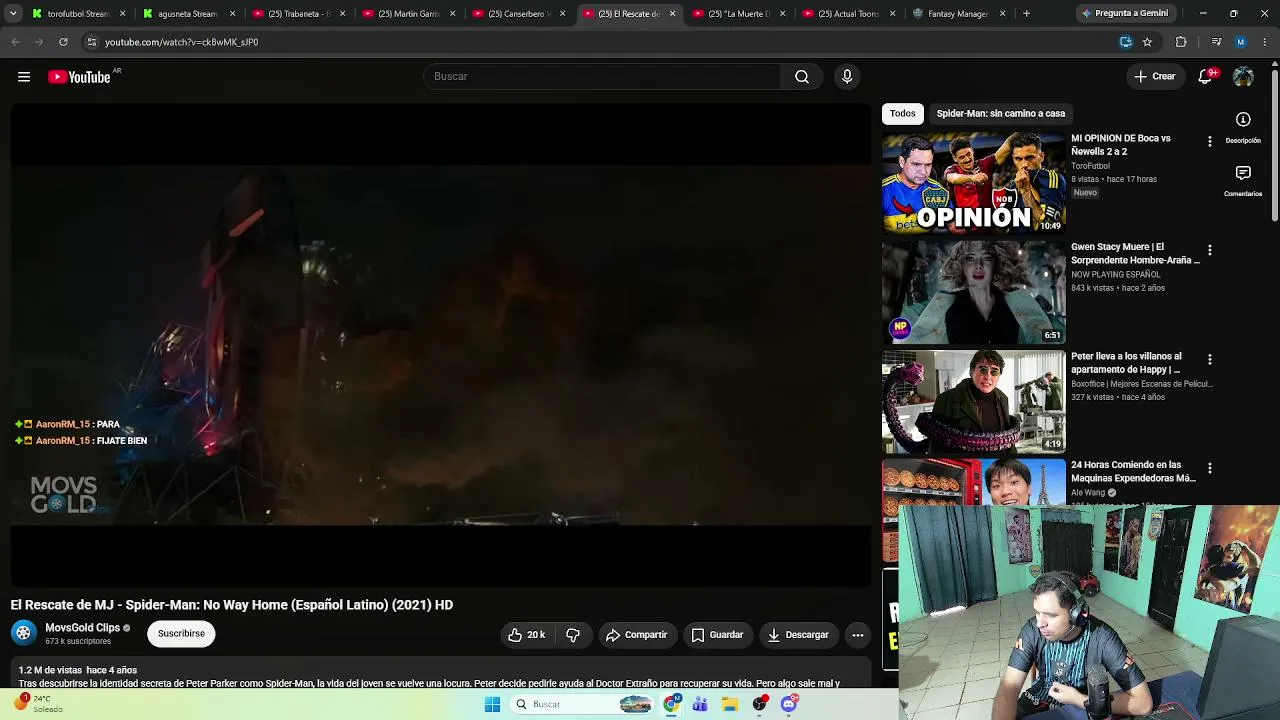This screenshot has width=1280, height=720.
Task: Switch to the Canserbero tab
Action: coord(520,14)
